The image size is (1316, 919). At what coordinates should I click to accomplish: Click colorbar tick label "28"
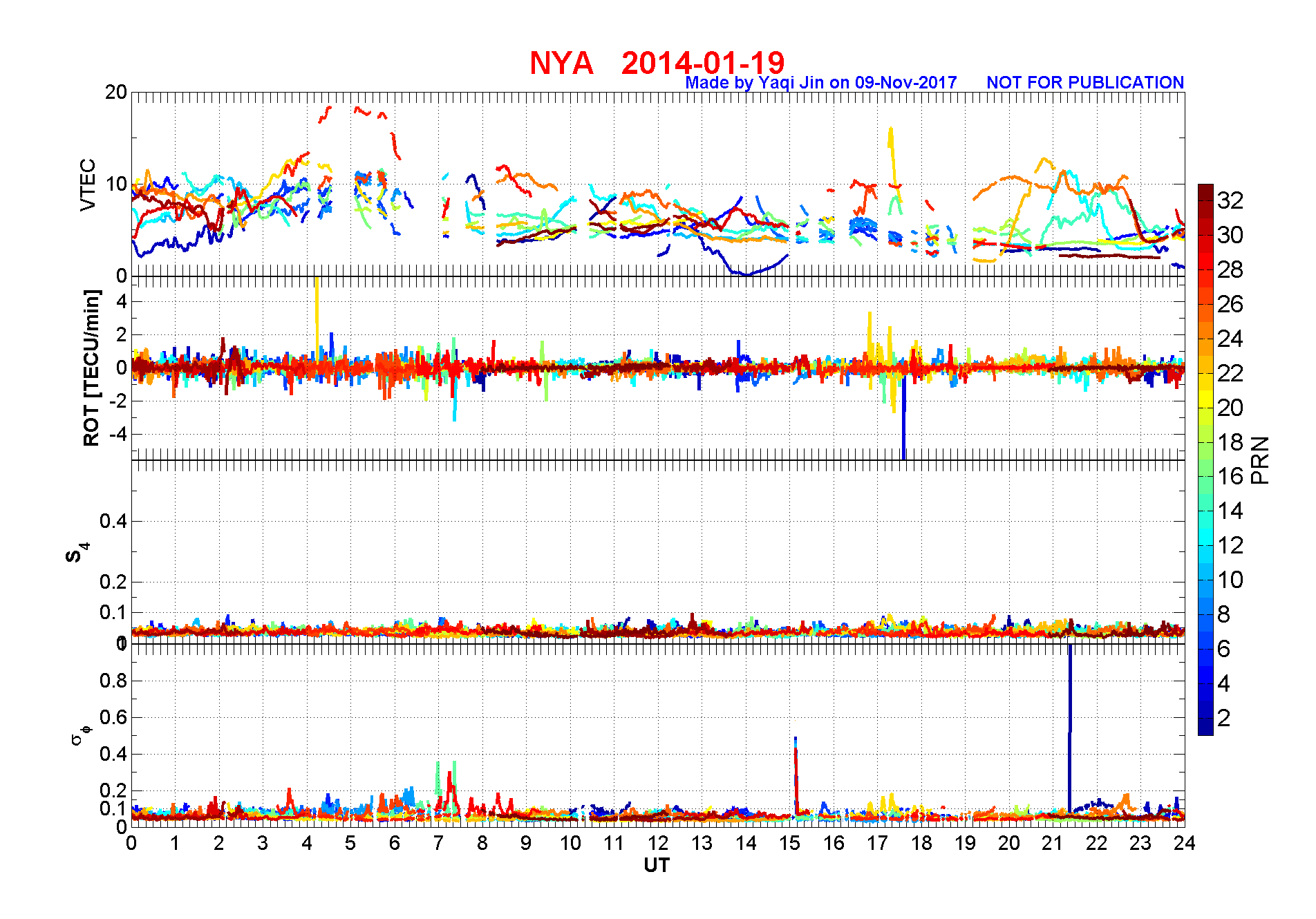coord(1230,269)
